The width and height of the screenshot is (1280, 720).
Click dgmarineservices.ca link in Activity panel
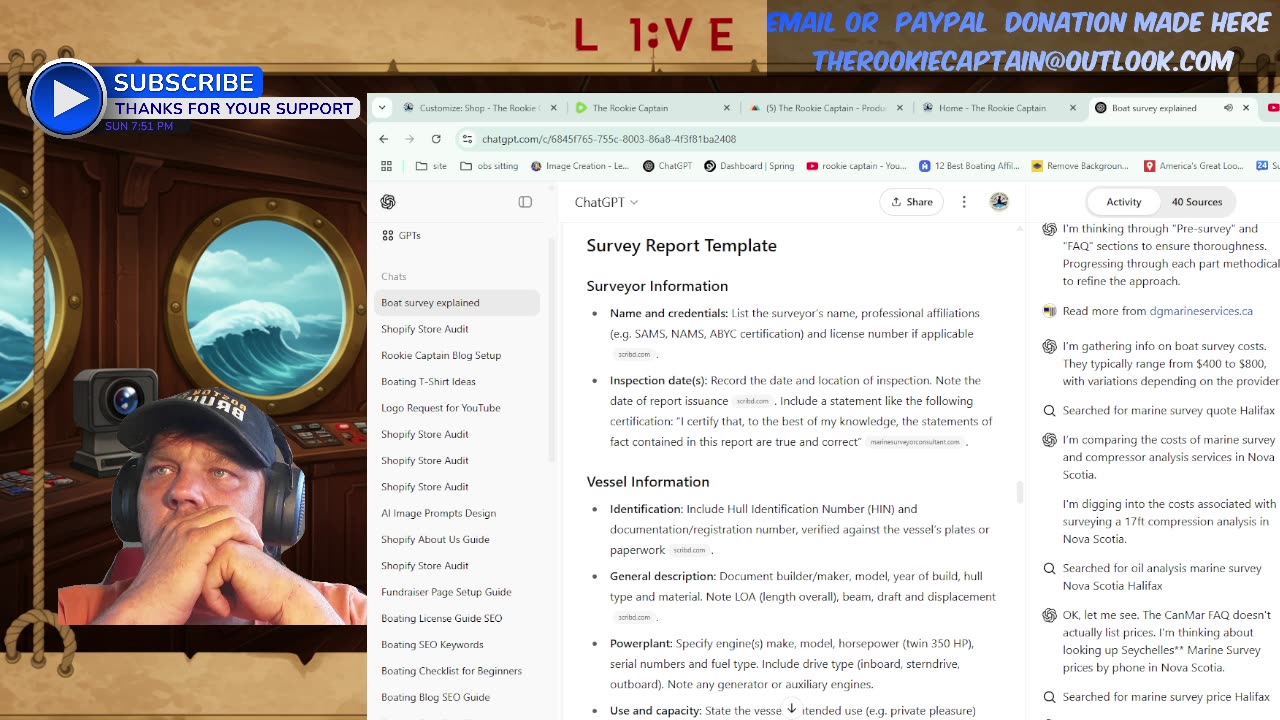coord(1201,311)
